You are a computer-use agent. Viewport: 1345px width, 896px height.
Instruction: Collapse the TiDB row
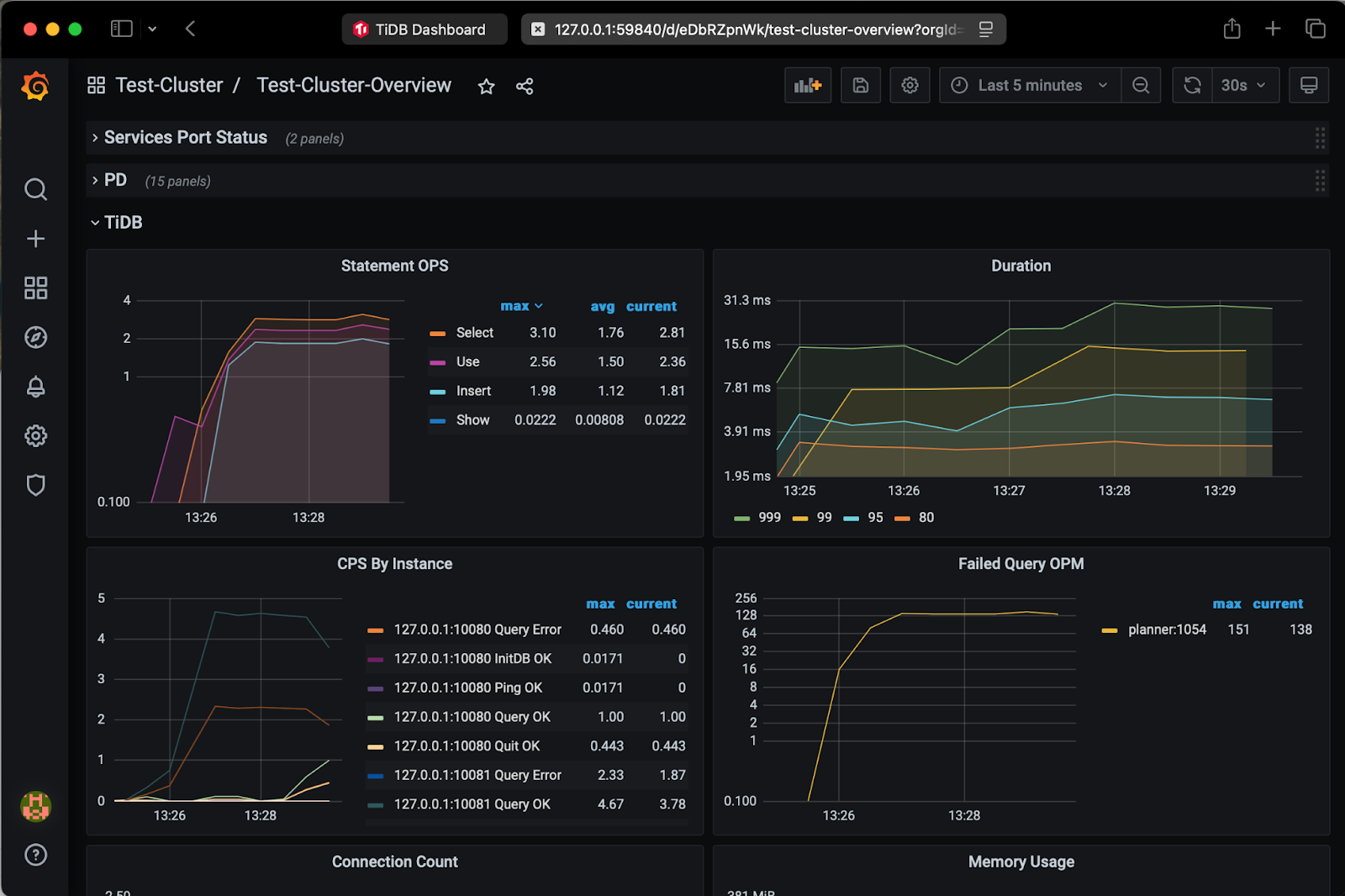pyautogui.click(x=116, y=223)
